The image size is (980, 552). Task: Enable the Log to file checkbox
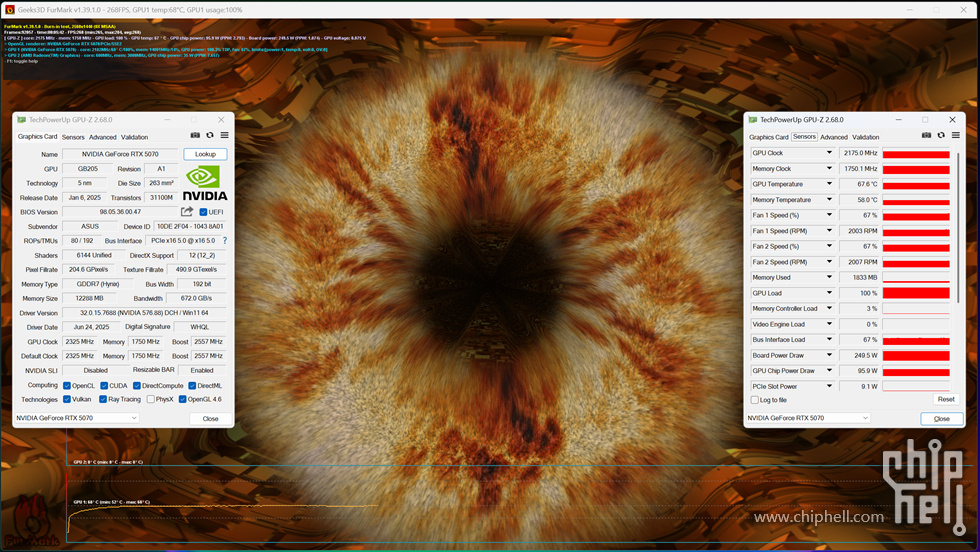point(755,400)
